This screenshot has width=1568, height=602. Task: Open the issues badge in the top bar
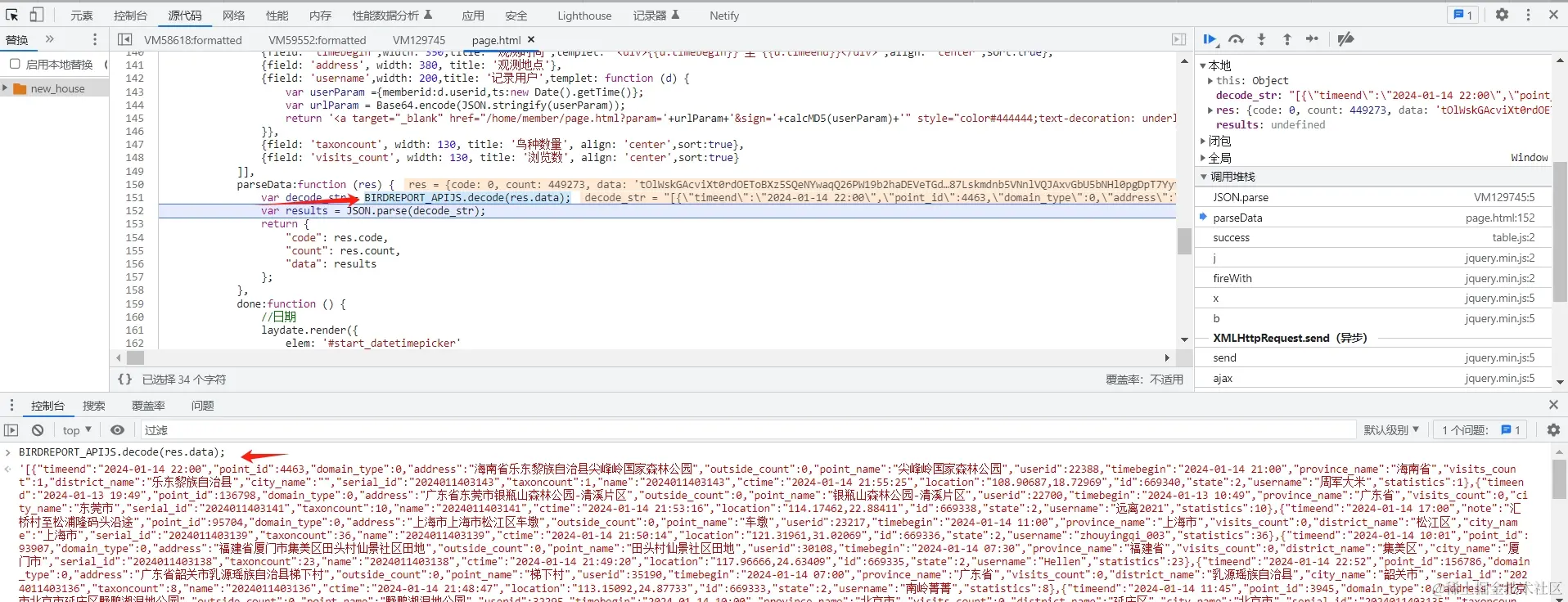[1462, 15]
